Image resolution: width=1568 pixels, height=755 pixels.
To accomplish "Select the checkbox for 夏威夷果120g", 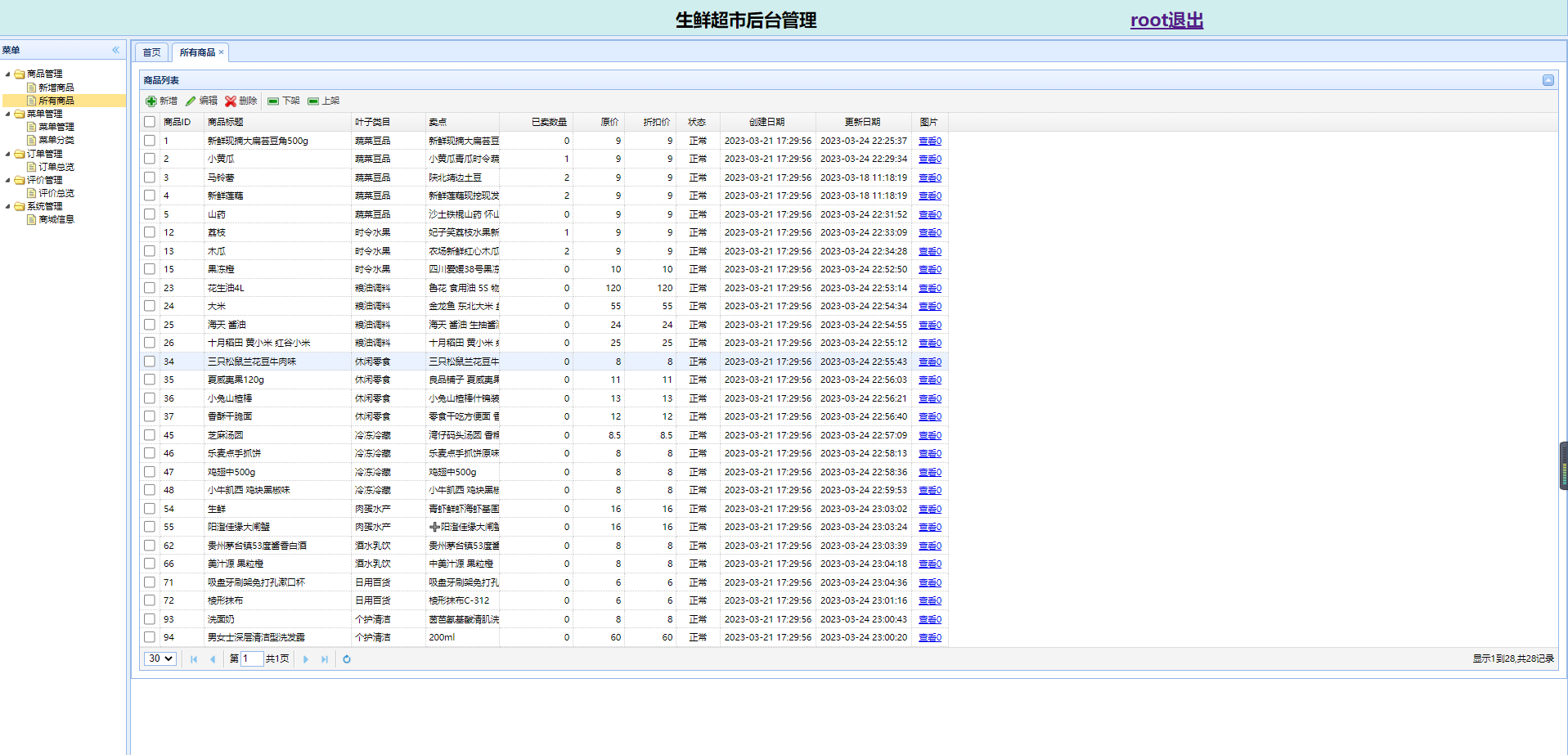I will [150, 380].
